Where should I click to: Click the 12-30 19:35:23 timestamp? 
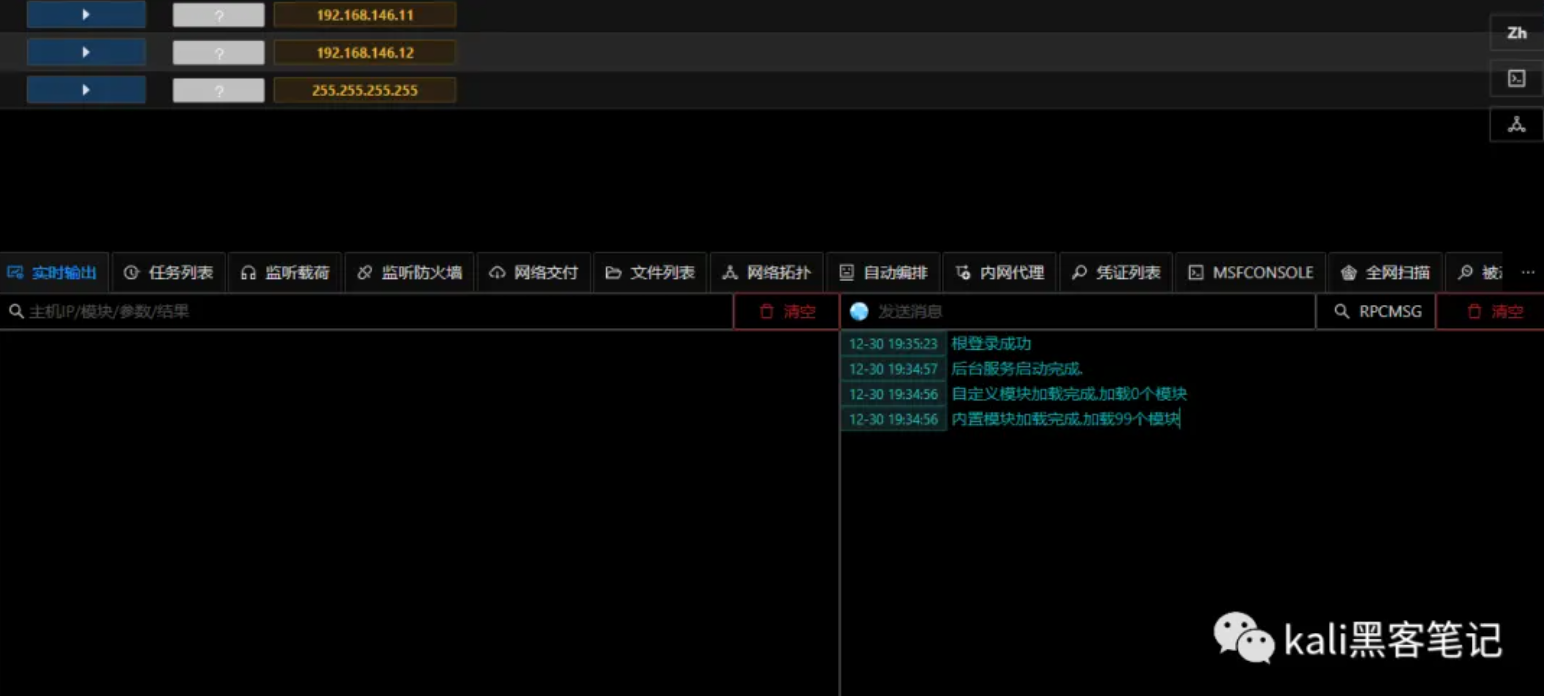[x=893, y=344]
